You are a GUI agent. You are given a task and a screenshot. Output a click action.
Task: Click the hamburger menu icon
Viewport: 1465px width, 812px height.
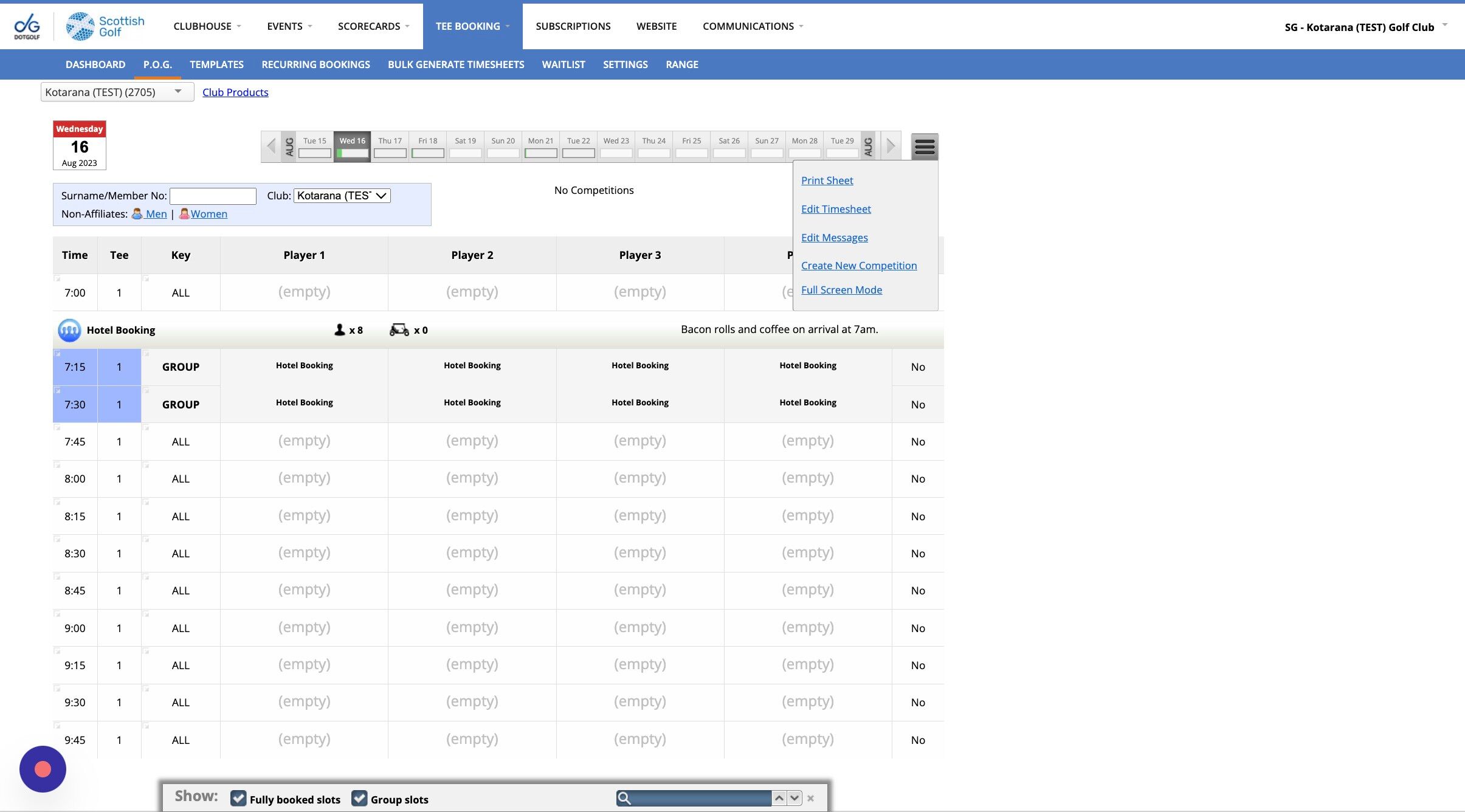[x=924, y=146]
